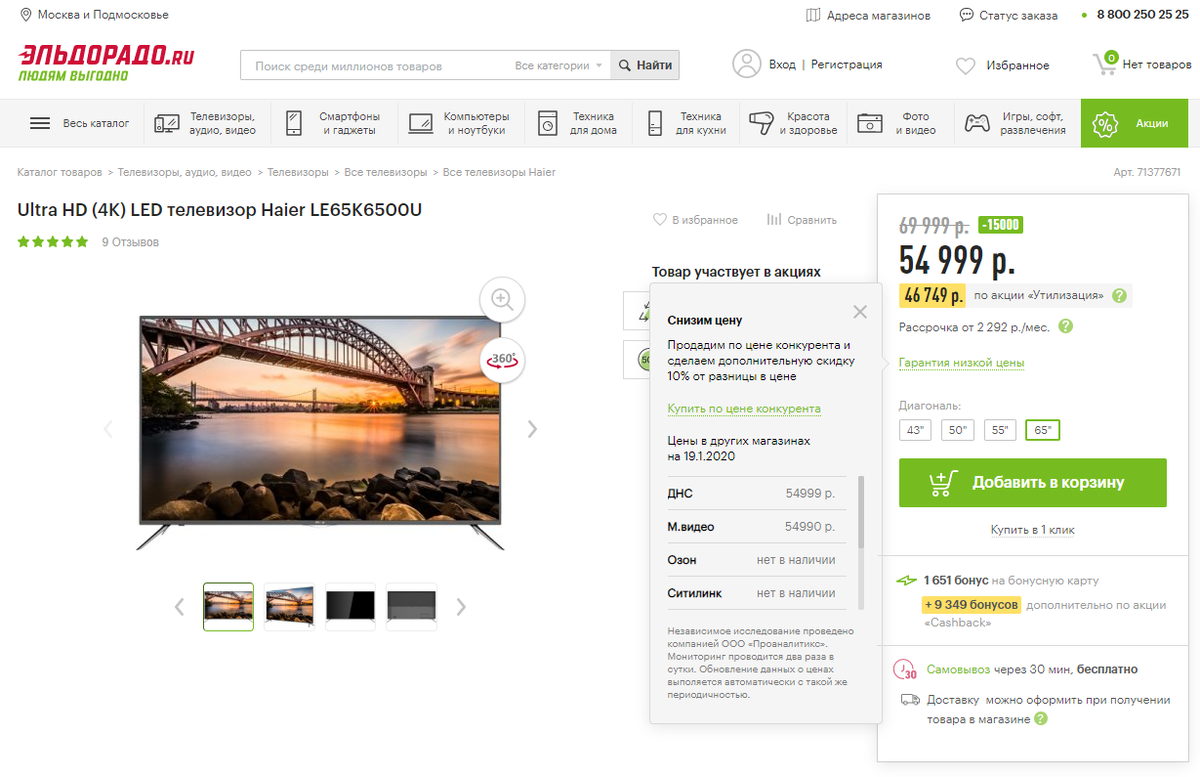Viewport: 1200px width, 777px height.
Task: Click the laptop category icon
Action: click(420, 123)
